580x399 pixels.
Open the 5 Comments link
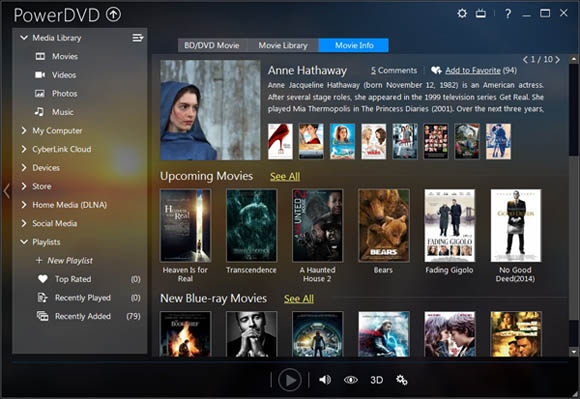coord(394,70)
